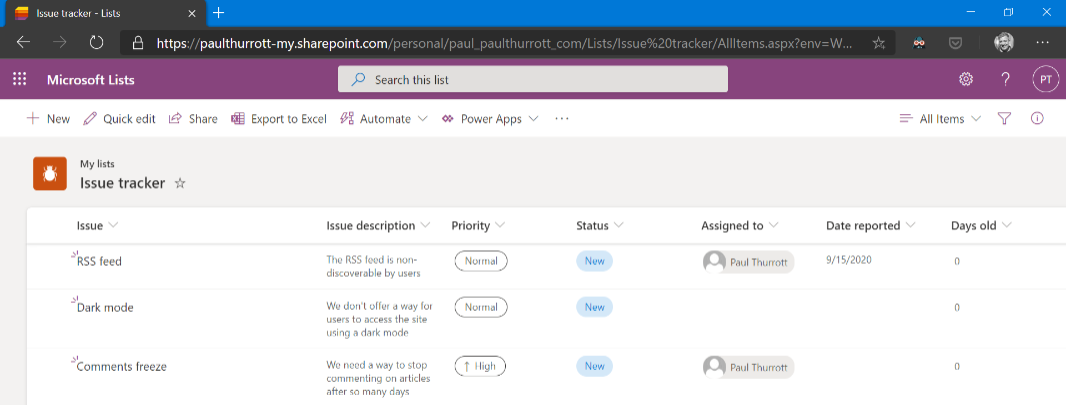
Task: Click the help question mark icon
Action: coord(1005,80)
